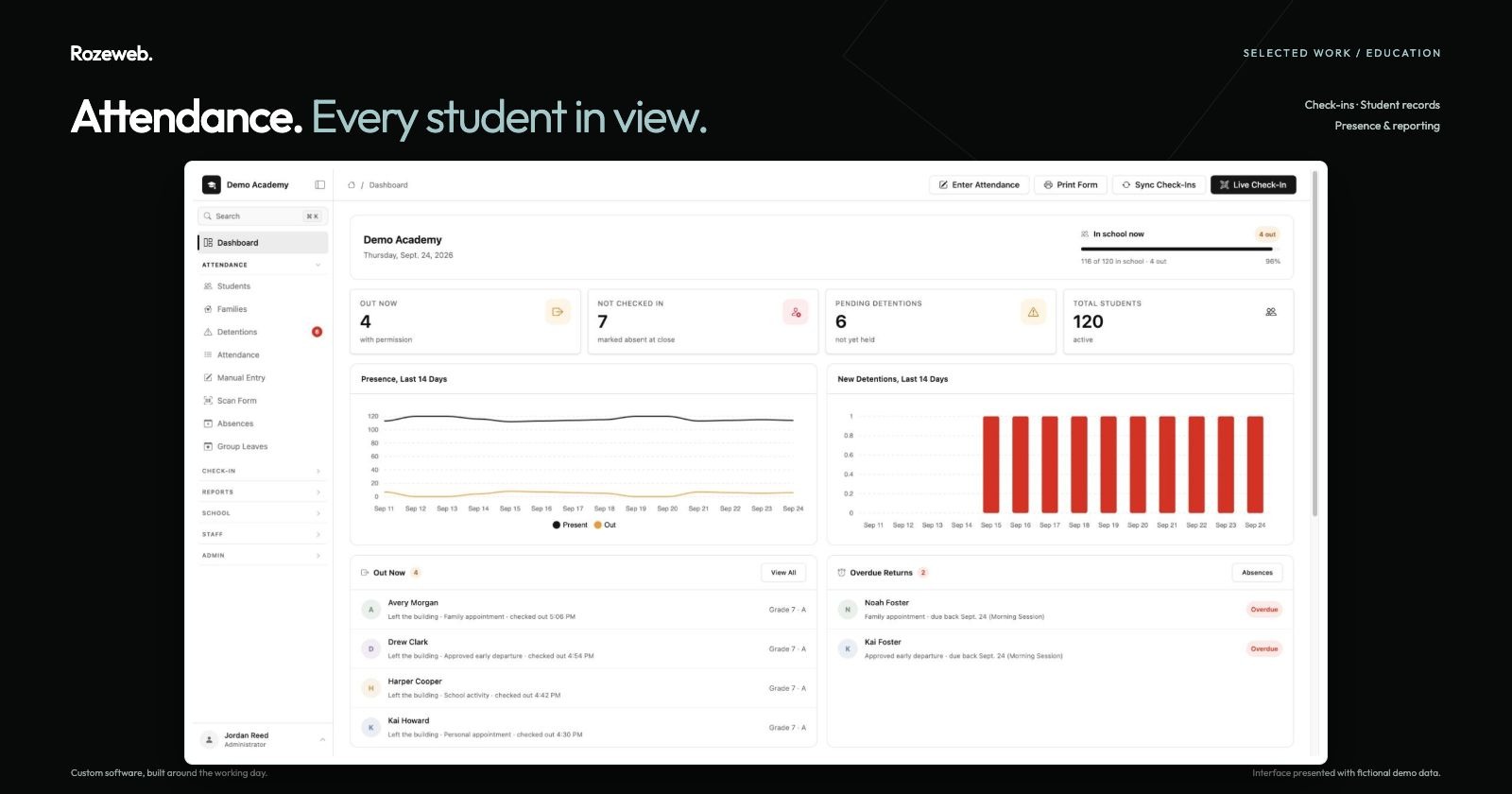
Task: Click the Sep 15 red detention bar
Action: [x=991, y=464]
